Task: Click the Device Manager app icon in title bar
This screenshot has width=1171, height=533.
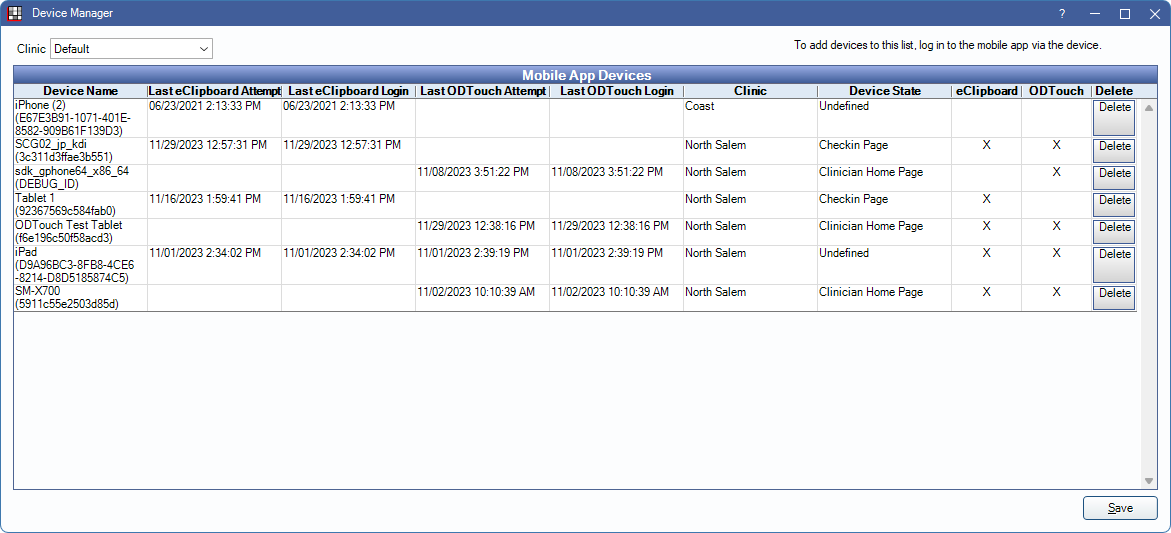Action: pyautogui.click(x=15, y=13)
